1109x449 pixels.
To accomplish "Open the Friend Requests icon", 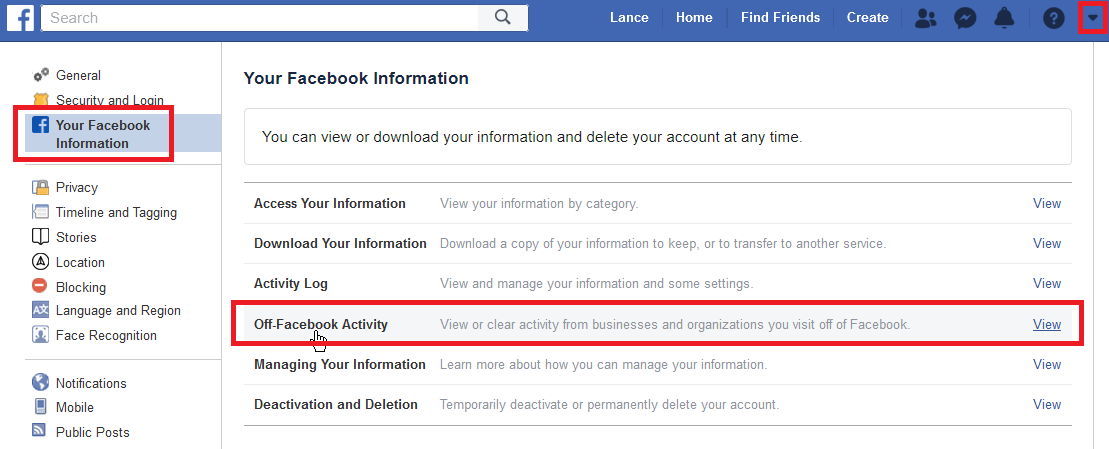I will point(927,18).
